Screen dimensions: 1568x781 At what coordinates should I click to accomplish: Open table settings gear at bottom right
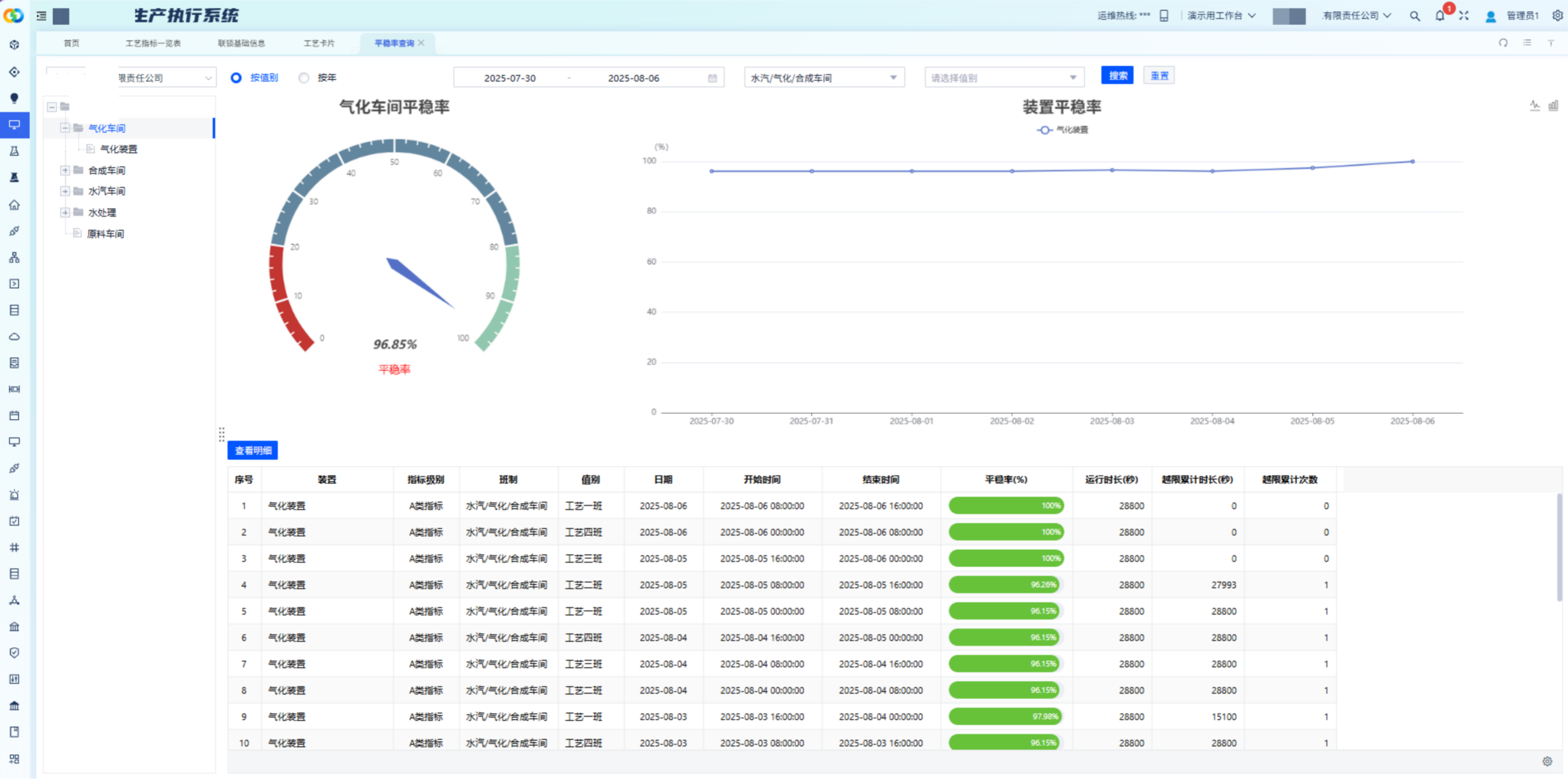pyautogui.click(x=1547, y=761)
